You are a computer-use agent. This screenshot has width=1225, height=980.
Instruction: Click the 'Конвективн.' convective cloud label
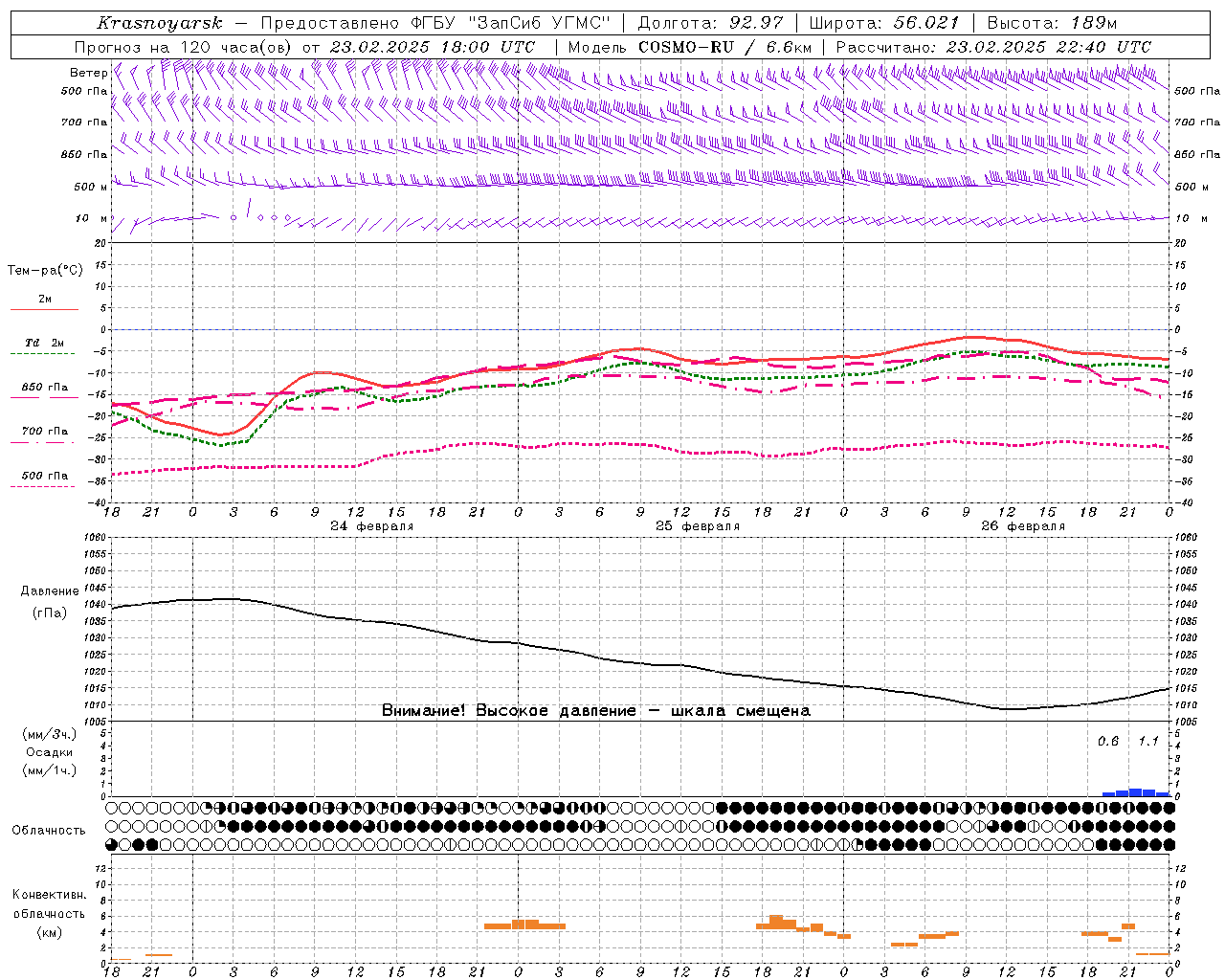[49, 895]
